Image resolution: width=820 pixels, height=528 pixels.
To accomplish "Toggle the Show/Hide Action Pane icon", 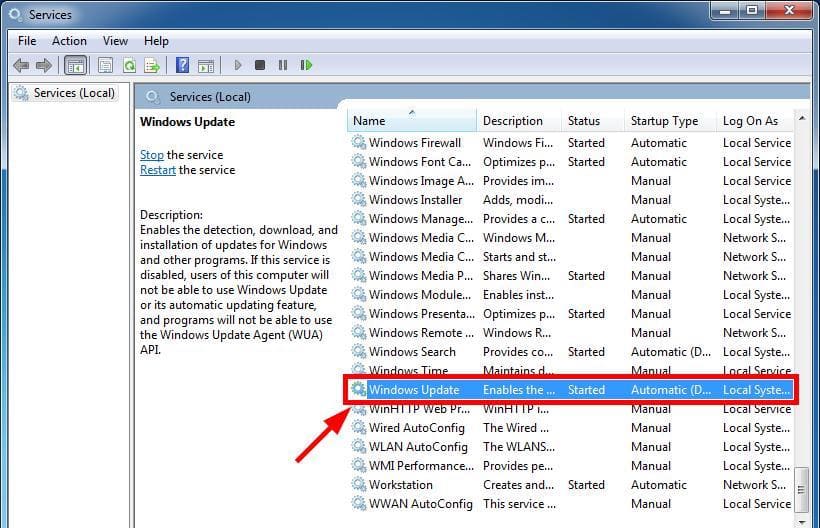I will (x=205, y=65).
